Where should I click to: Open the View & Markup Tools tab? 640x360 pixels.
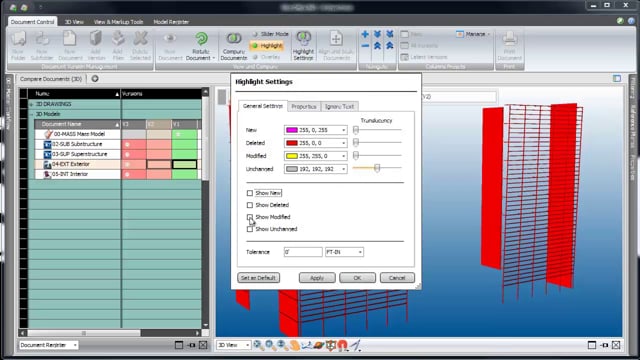click(118, 22)
